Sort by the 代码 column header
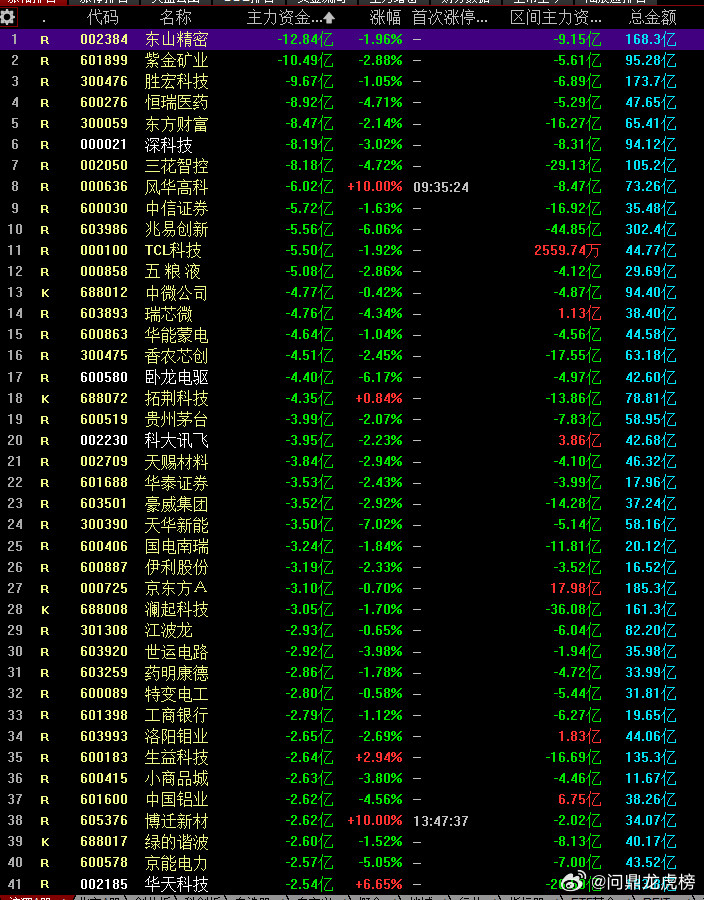 [103, 18]
